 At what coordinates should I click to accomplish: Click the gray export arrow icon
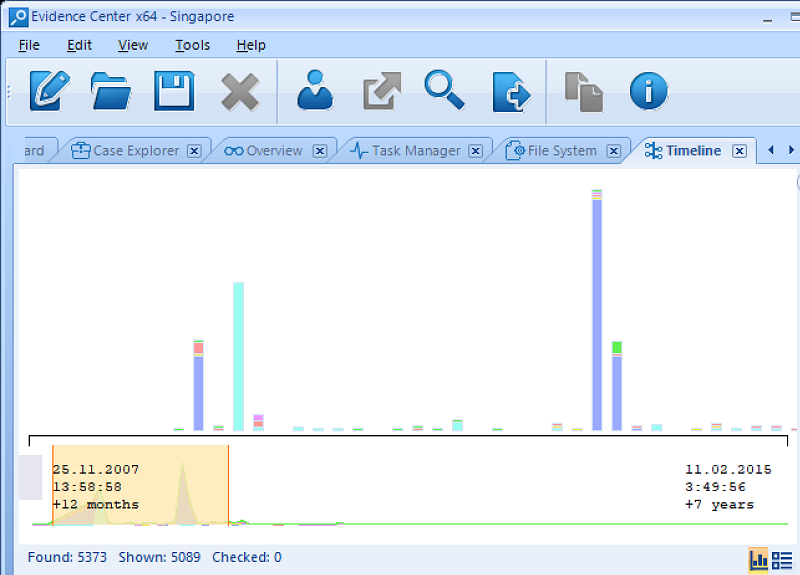click(382, 91)
